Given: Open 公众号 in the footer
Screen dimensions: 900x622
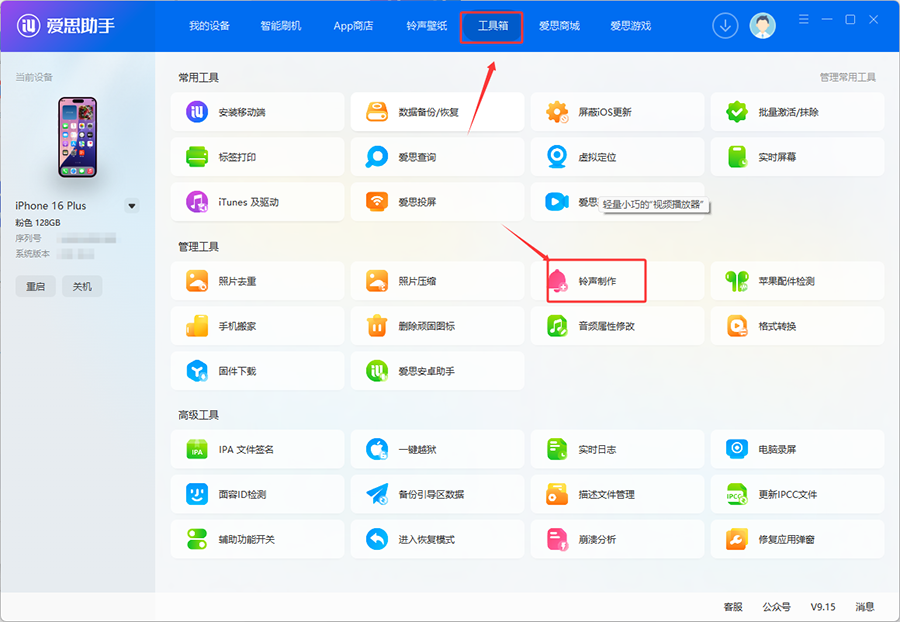Looking at the screenshot, I should pos(776,607).
